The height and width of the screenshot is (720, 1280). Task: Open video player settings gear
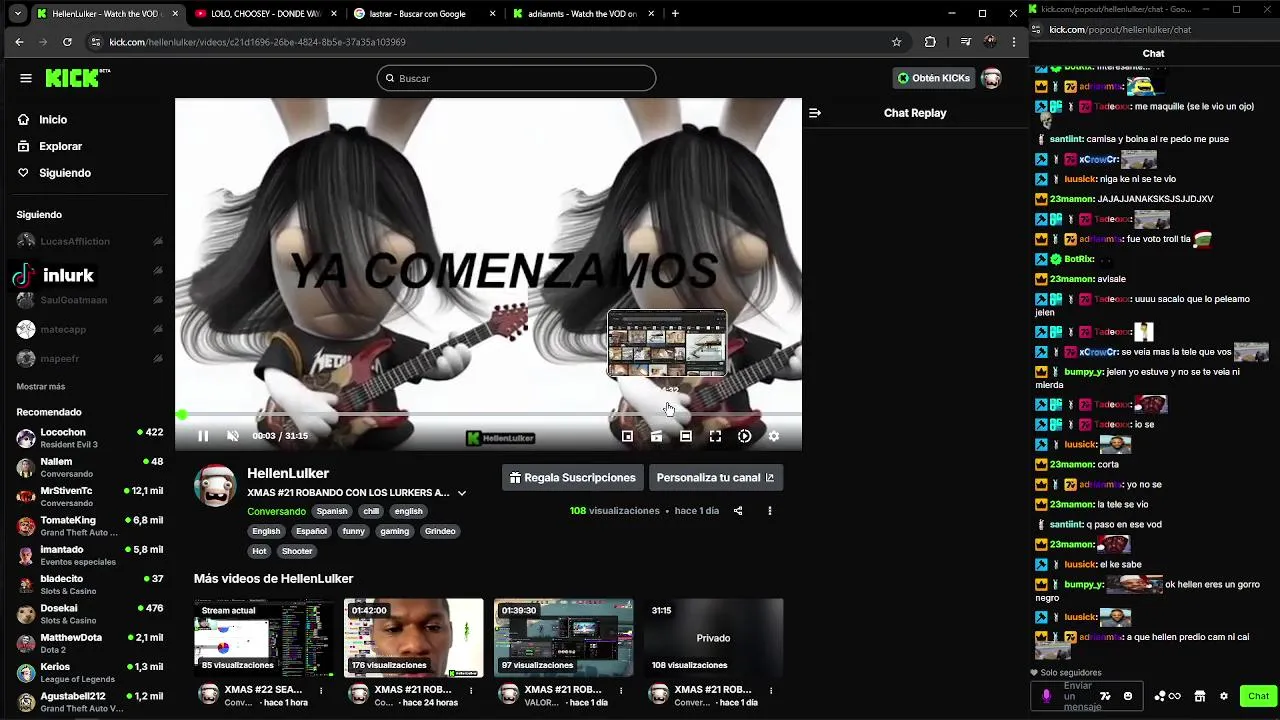[x=773, y=436]
